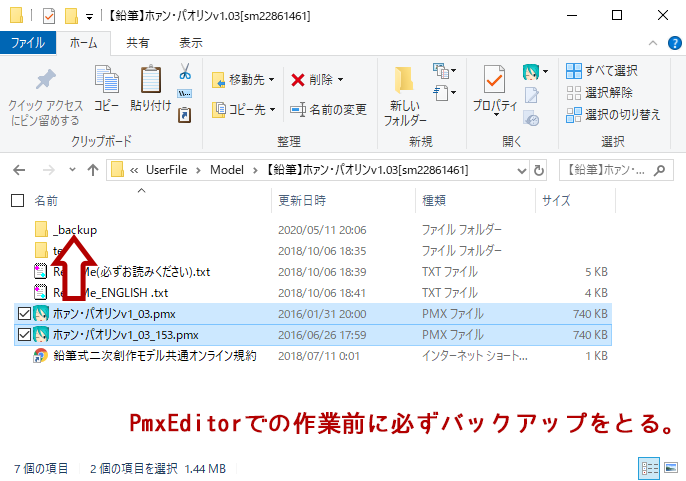Click the Properties (プロパティ) checkmark icon
The width and height of the screenshot is (686, 481).
click(495, 81)
